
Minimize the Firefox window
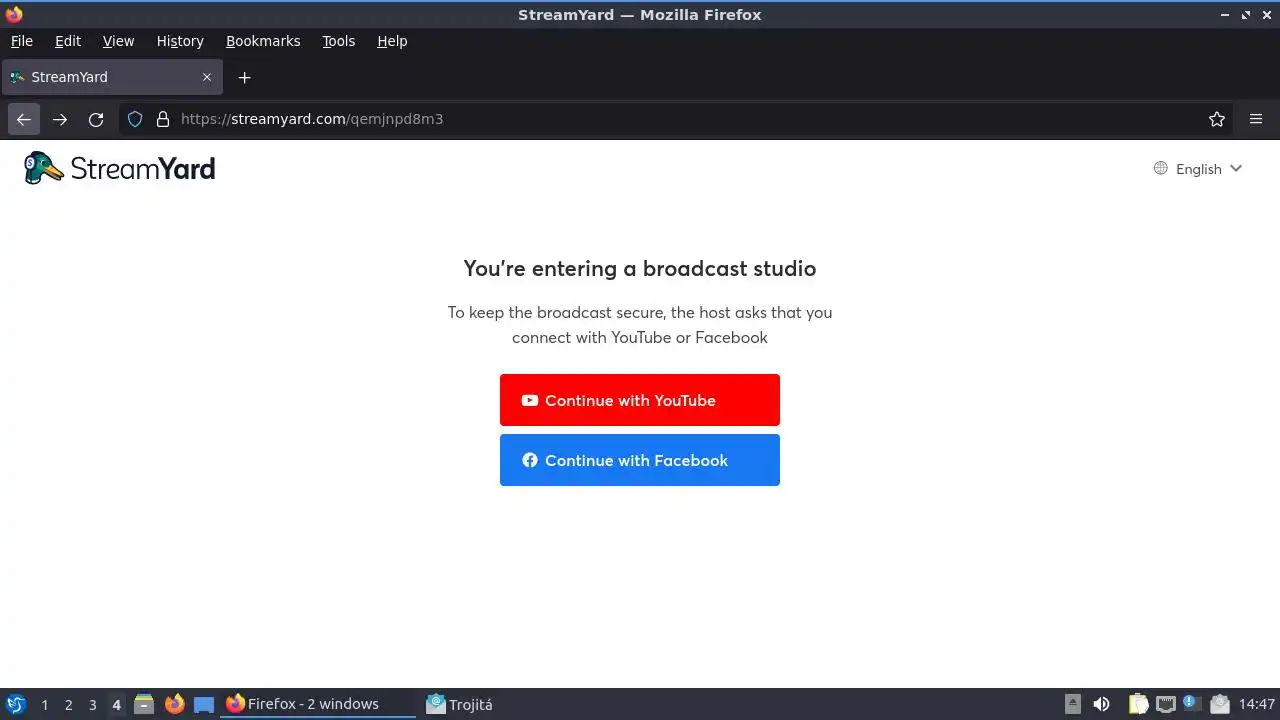click(1225, 15)
